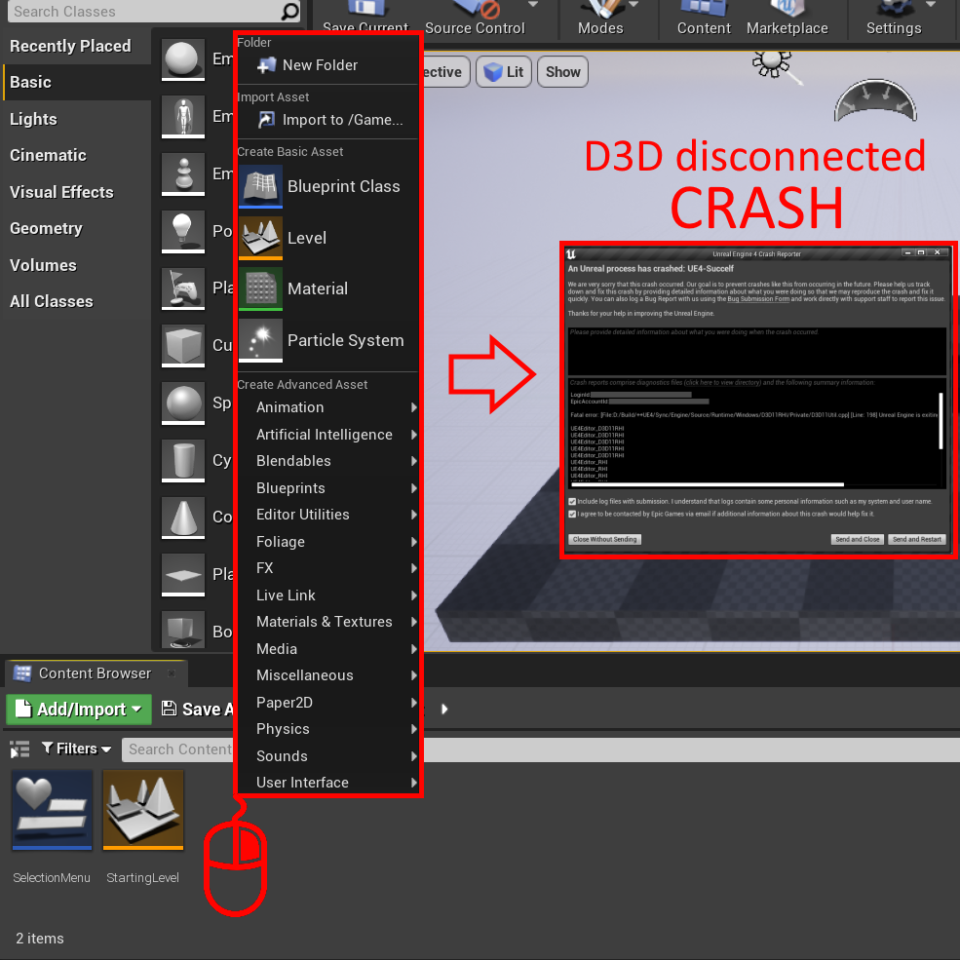This screenshot has width=960, height=960.
Task: Switch to the Content Browser tab
Action: pyautogui.click(x=96, y=673)
